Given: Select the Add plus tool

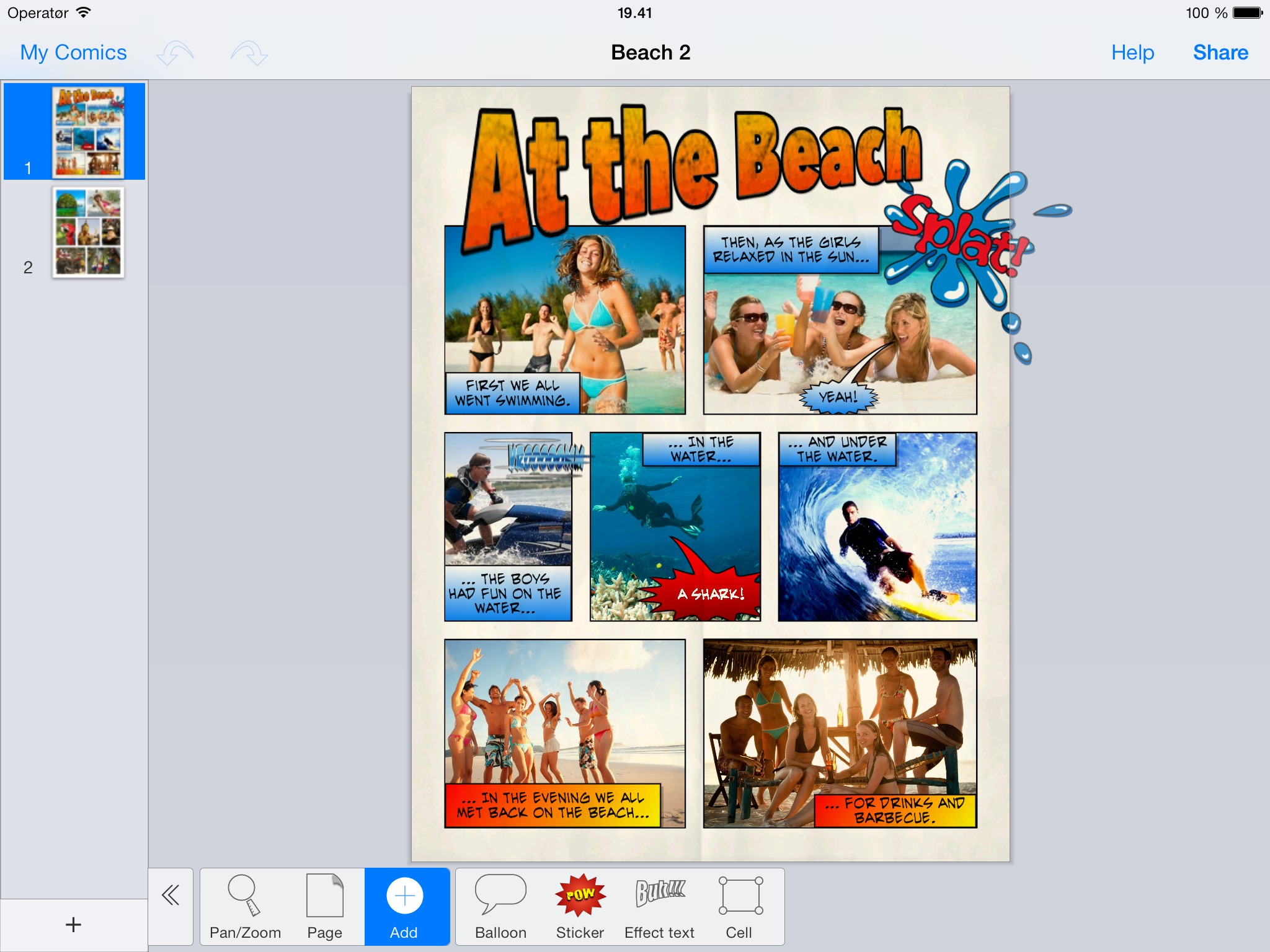Looking at the screenshot, I should pos(406,907).
